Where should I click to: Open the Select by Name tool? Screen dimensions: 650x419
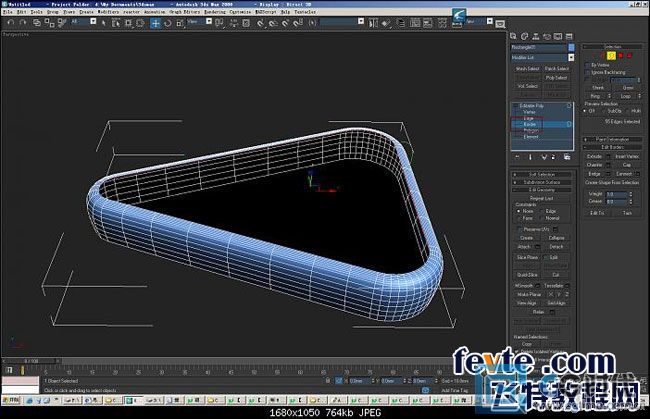(x=116, y=23)
